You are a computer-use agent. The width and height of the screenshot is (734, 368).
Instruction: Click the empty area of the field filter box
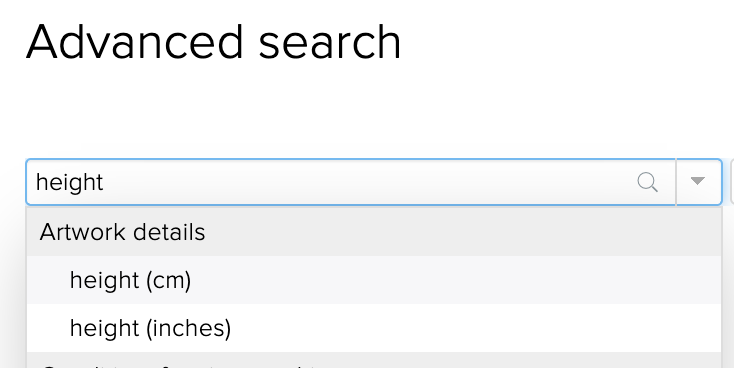(x=365, y=182)
